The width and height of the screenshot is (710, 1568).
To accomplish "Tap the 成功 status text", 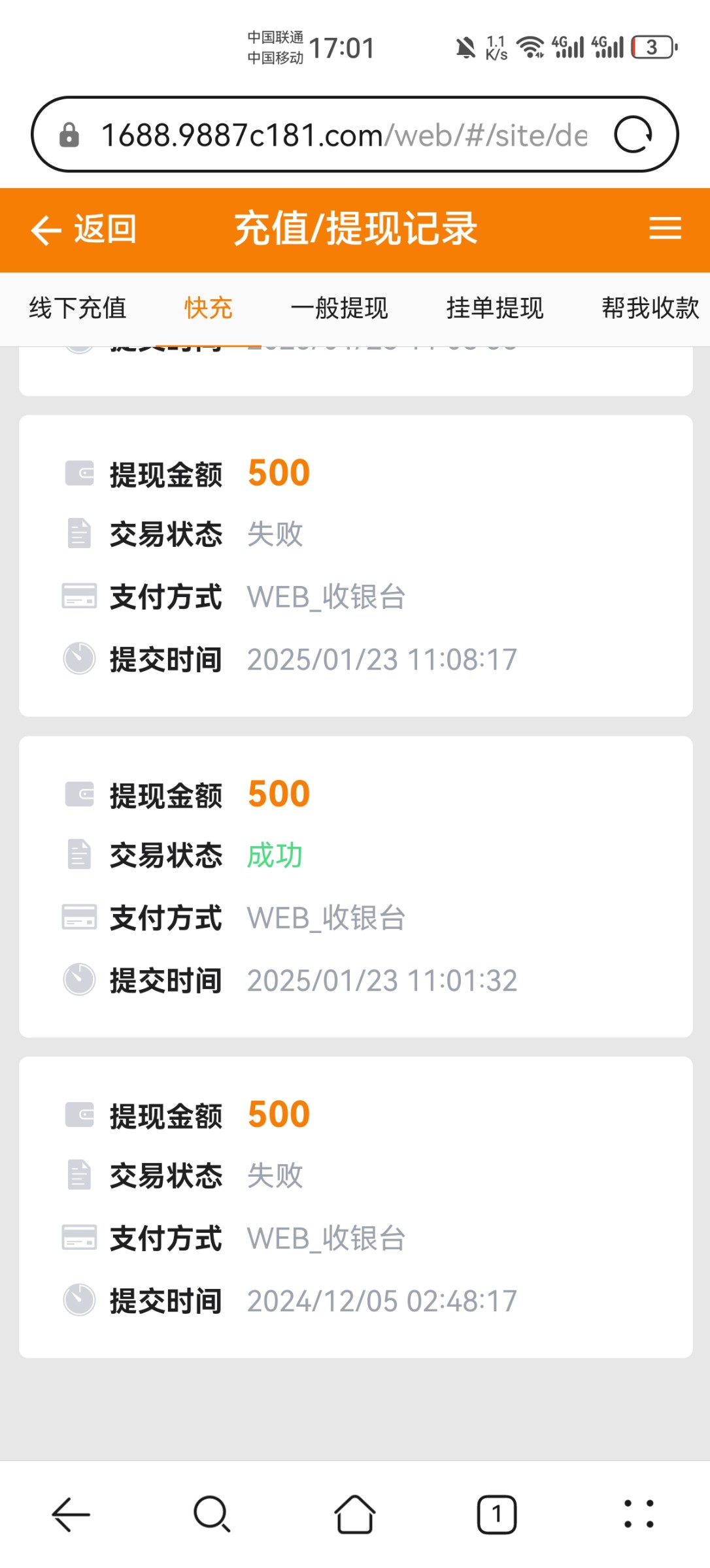I will pos(275,855).
